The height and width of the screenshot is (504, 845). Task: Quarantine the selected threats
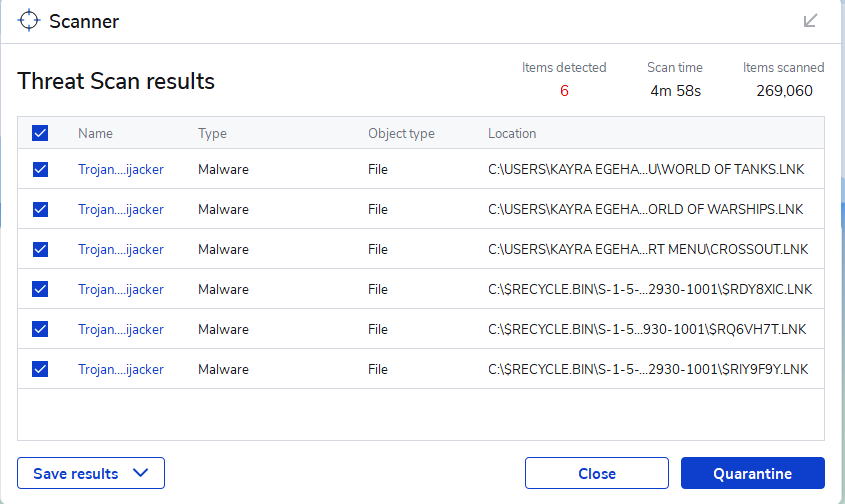[x=752, y=474]
